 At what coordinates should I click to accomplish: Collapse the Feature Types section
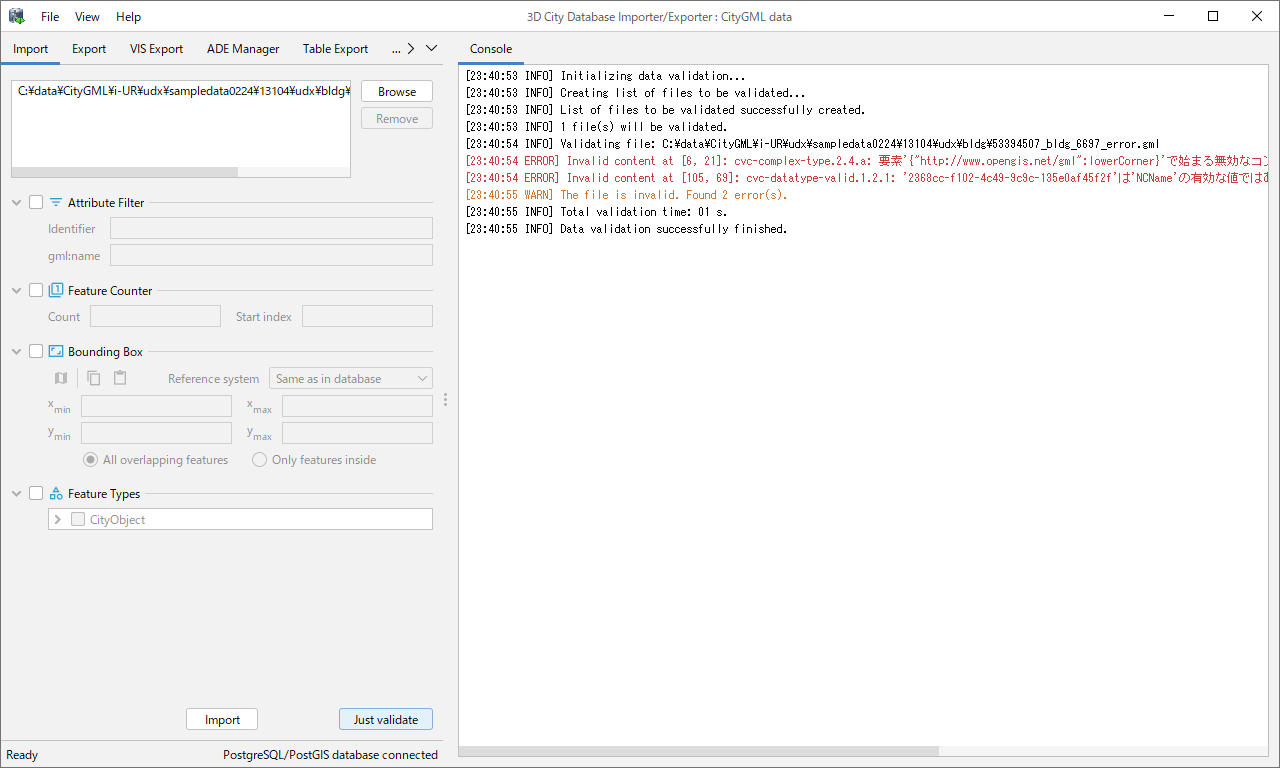click(x=17, y=494)
